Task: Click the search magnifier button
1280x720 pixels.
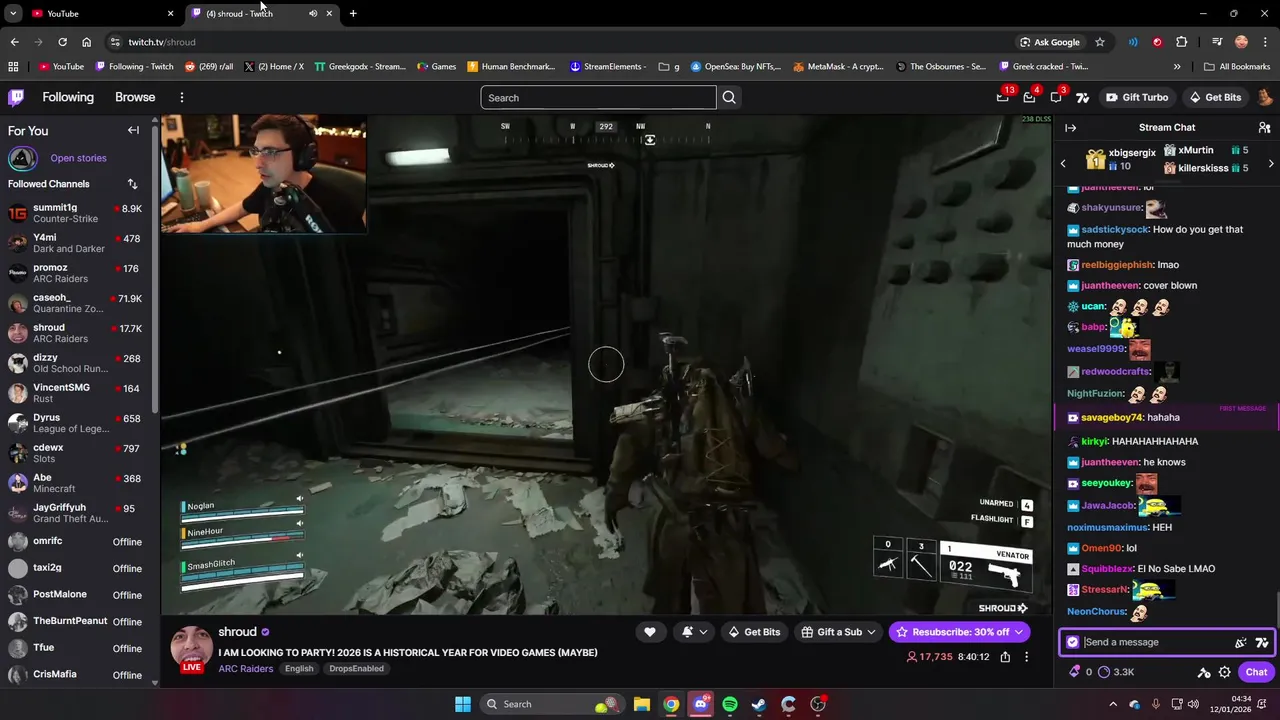Action: (729, 97)
